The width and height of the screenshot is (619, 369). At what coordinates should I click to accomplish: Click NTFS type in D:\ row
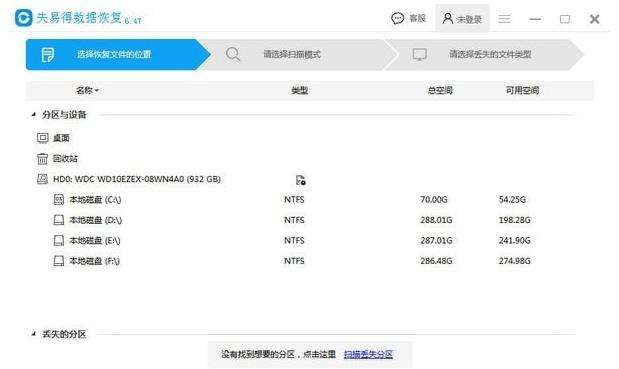[294, 220]
